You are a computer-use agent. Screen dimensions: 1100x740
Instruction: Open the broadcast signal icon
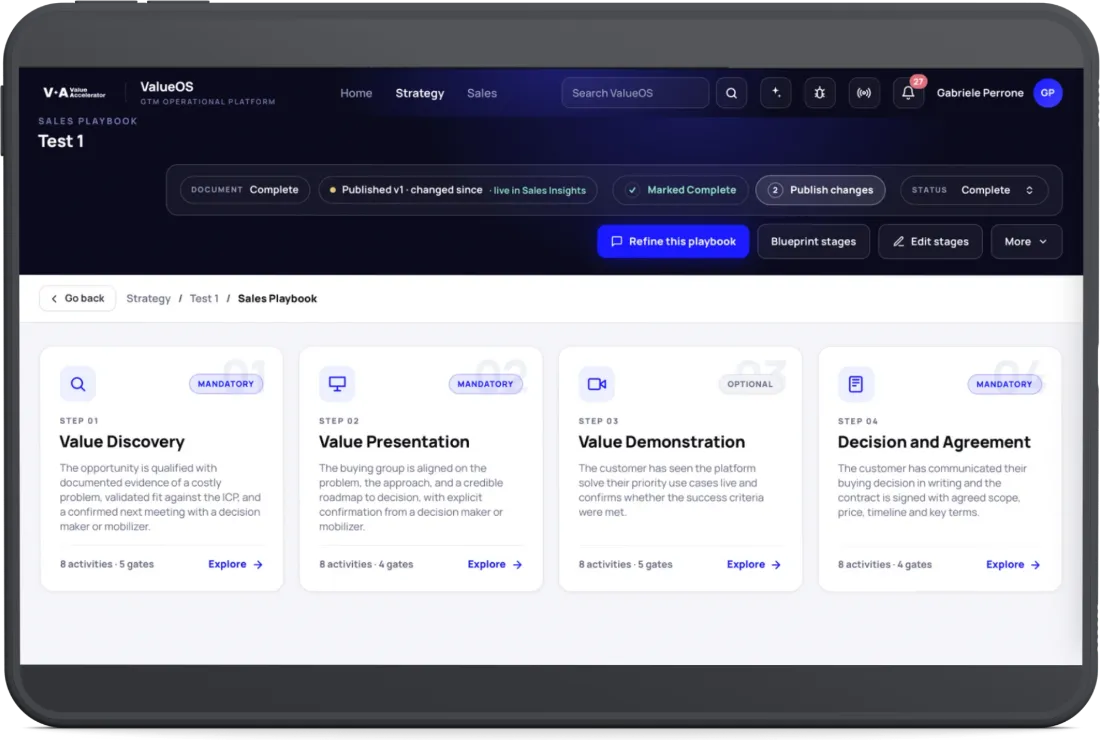coord(864,93)
